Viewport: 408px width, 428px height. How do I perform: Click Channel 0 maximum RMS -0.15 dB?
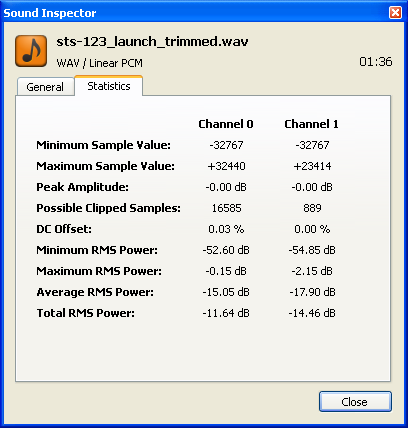(226, 271)
